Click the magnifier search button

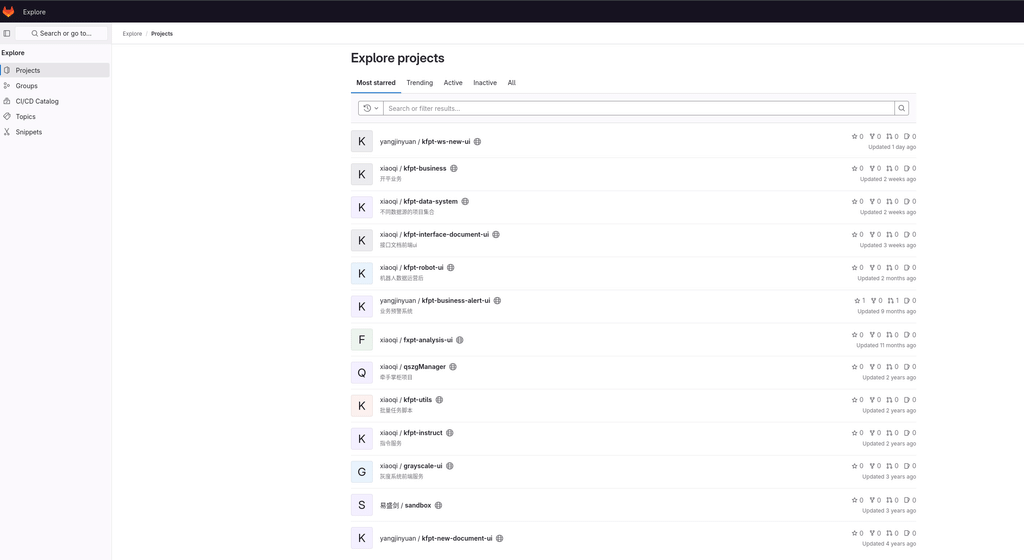pyautogui.click(x=901, y=108)
